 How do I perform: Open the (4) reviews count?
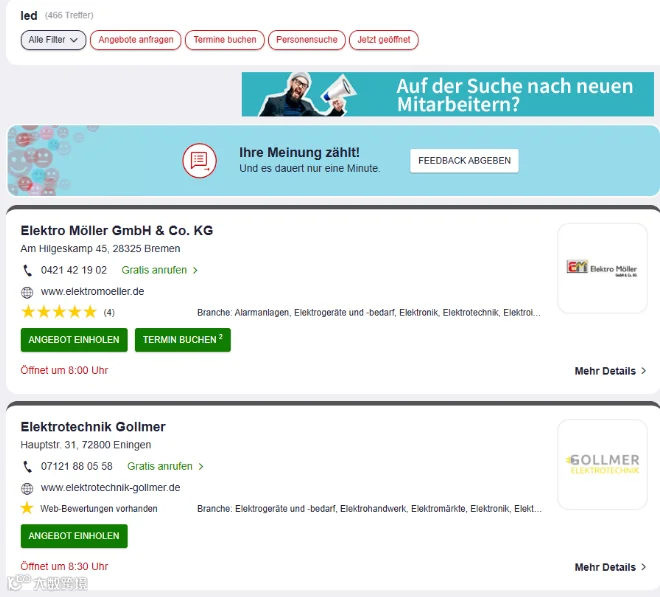coord(109,312)
